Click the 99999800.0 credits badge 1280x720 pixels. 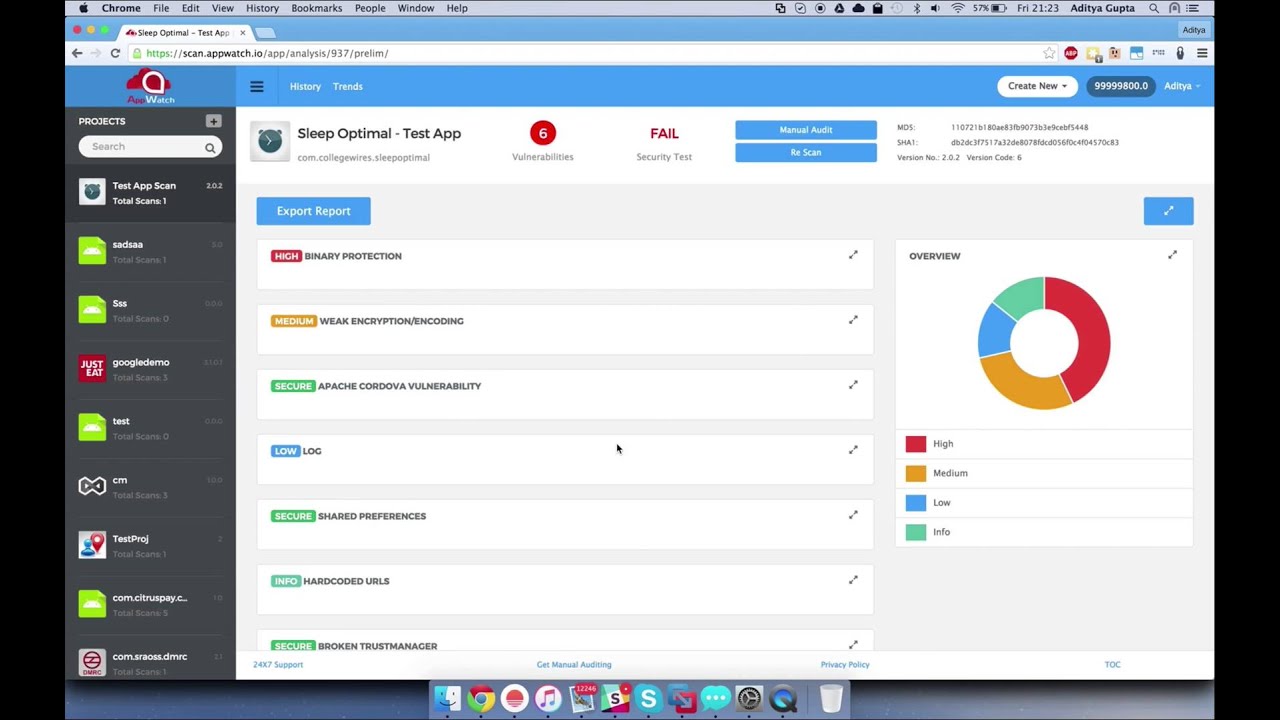1120,86
